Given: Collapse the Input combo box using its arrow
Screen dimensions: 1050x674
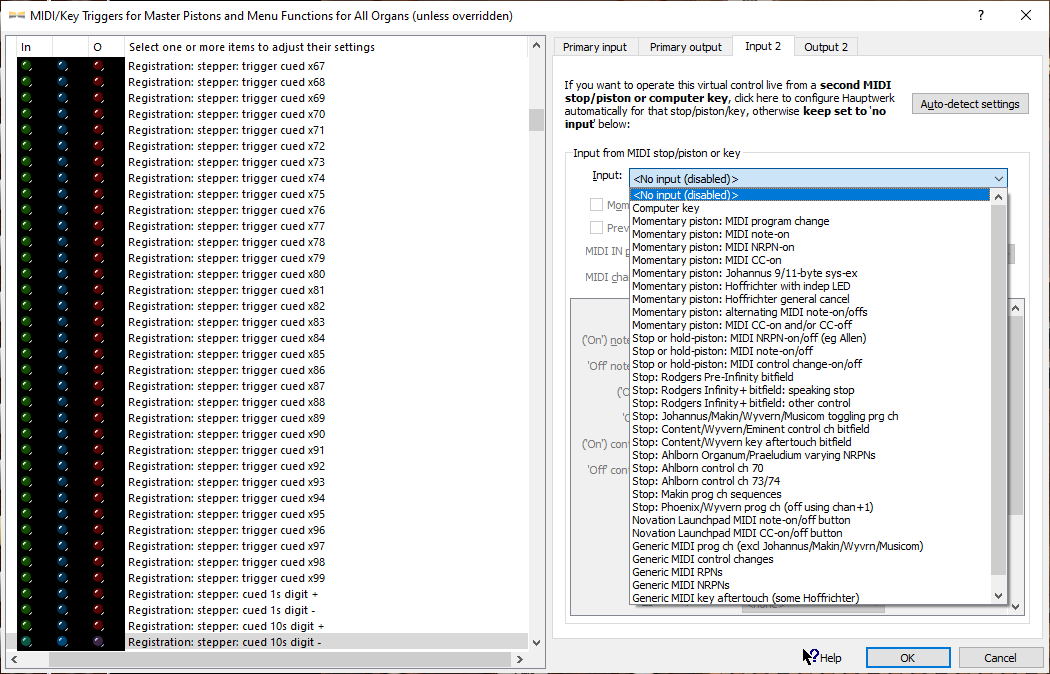Looking at the screenshot, I should (x=998, y=178).
